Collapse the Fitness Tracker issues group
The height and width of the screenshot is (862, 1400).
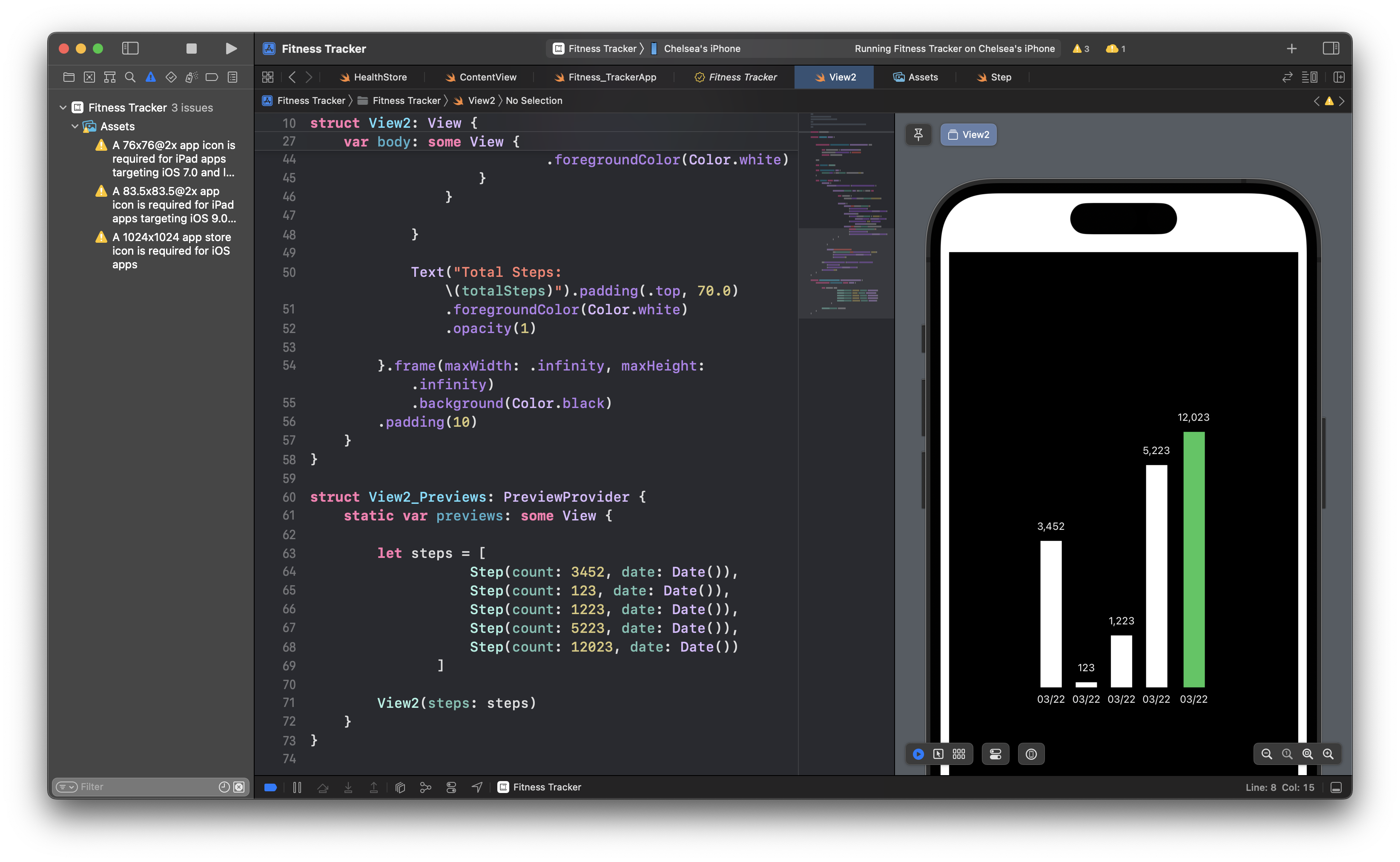(x=63, y=107)
